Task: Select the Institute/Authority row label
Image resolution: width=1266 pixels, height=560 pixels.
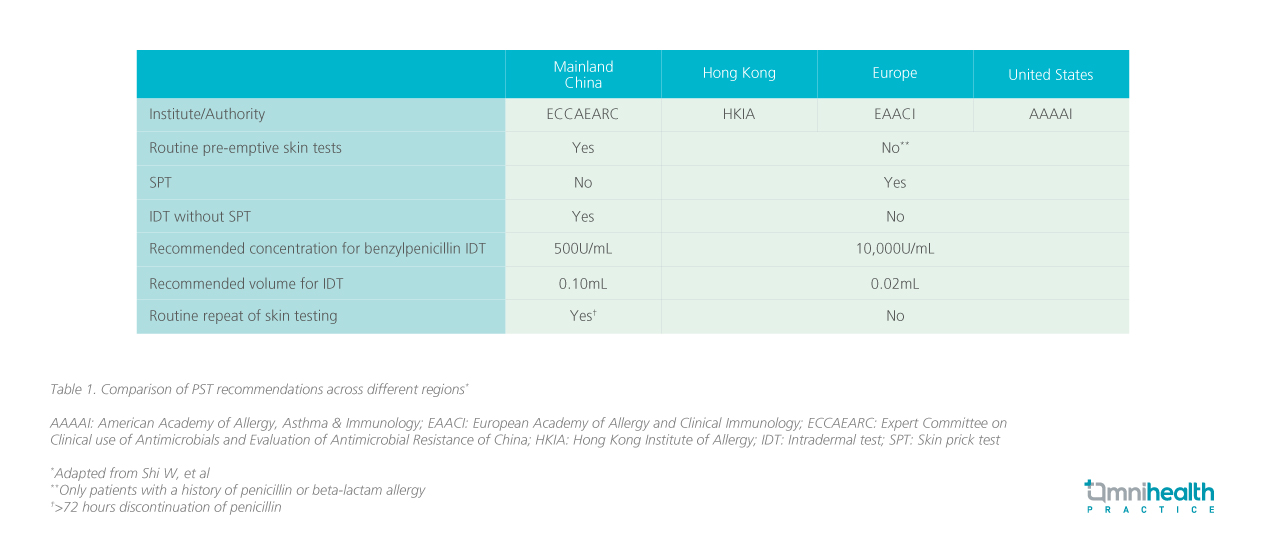Action: [x=207, y=115]
